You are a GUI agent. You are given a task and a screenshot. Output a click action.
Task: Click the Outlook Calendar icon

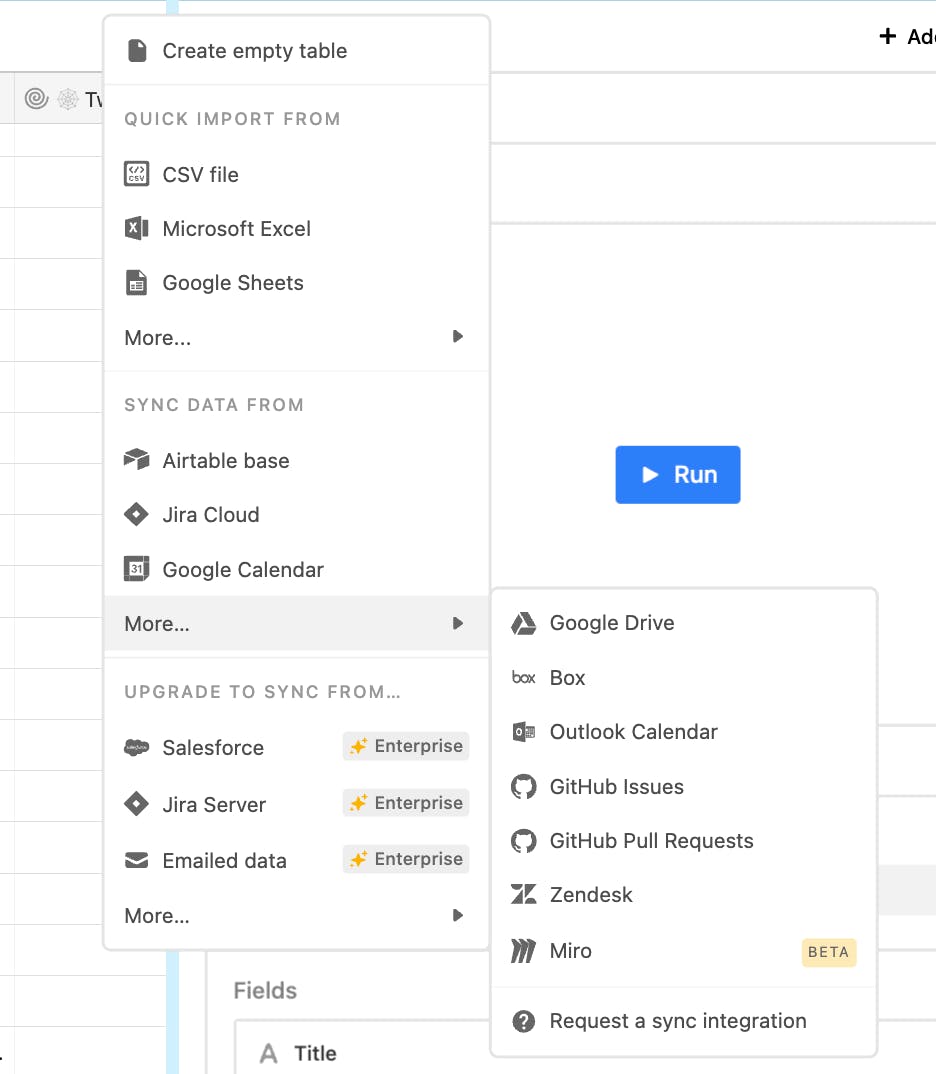[x=524, y=732]
